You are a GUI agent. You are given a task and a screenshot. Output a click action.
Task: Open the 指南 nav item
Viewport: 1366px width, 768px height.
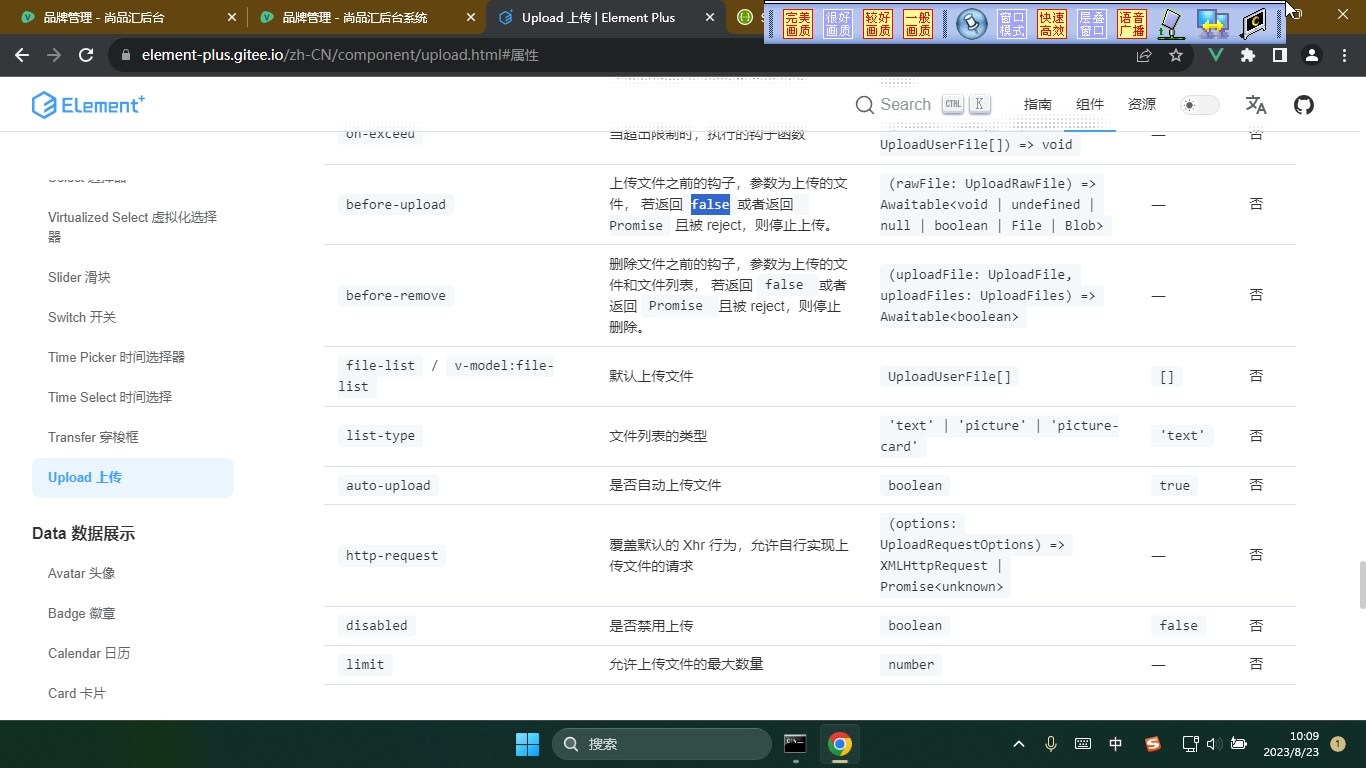[x=1038, y=105]
